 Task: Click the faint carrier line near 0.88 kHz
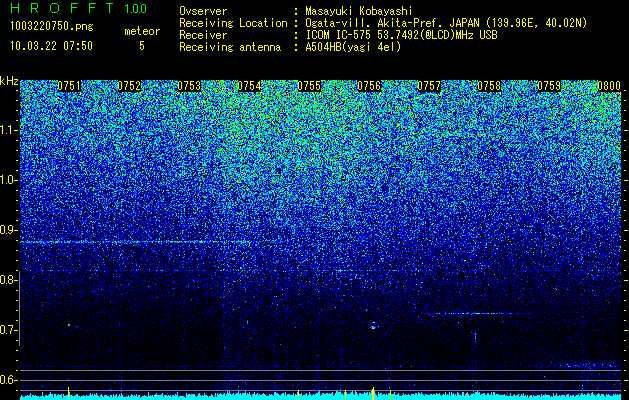(x=134, y=242)
